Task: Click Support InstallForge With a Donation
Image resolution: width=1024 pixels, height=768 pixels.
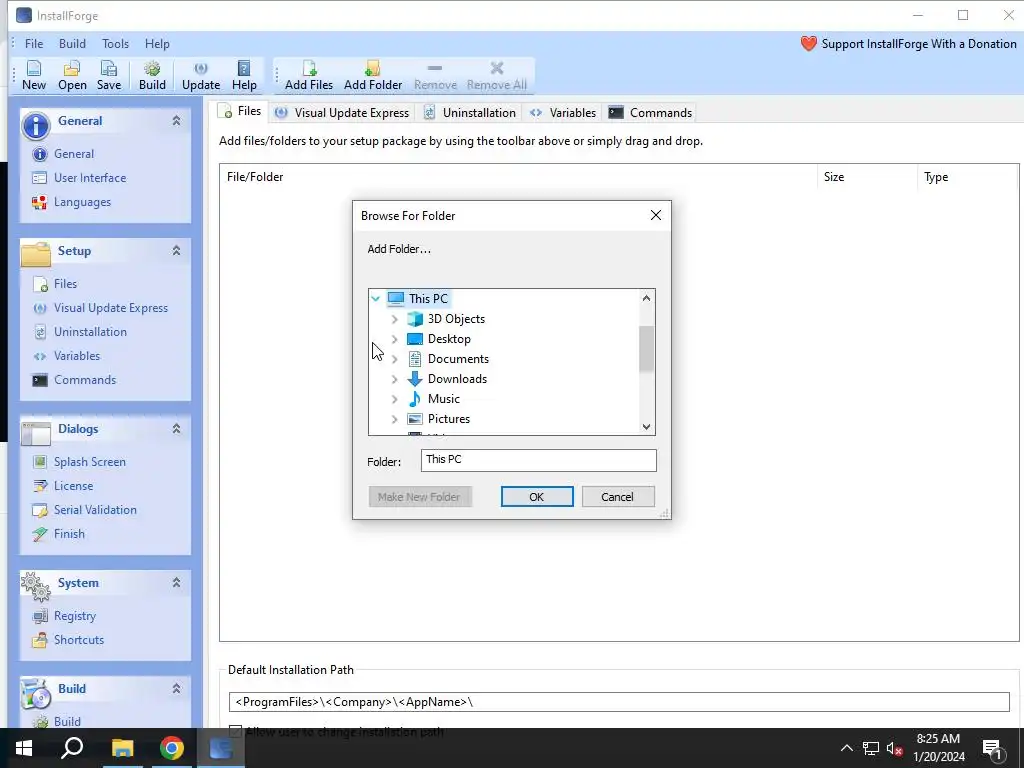Action: pos(919,44)
